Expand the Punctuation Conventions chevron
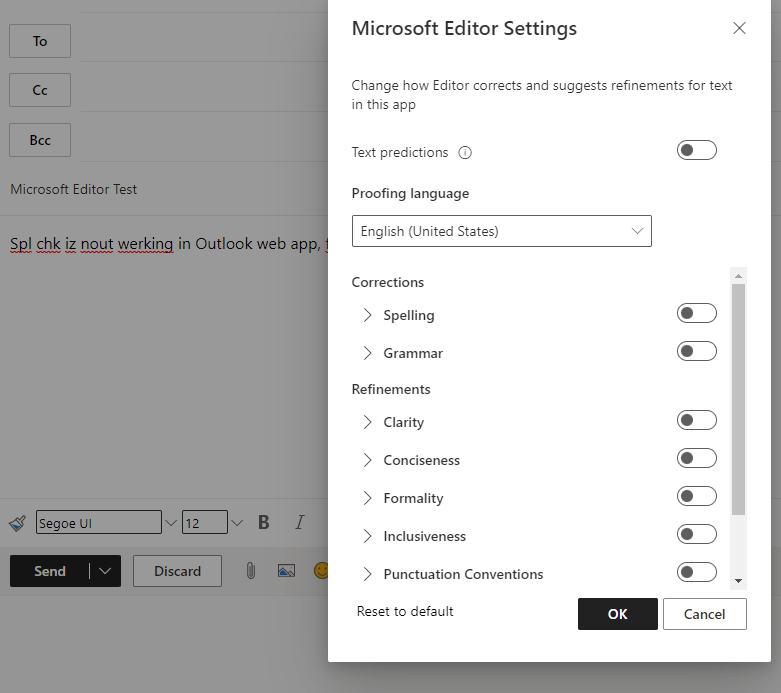 pos(368,574)
